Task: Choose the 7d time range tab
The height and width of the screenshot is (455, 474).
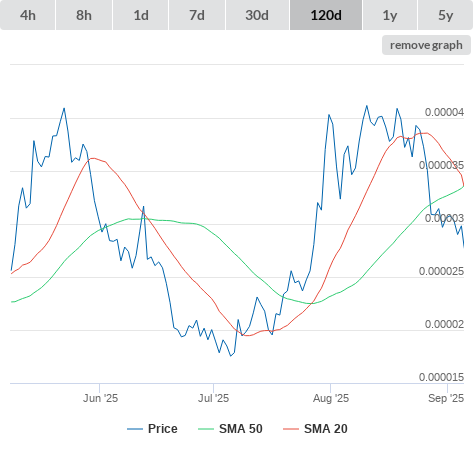Action: (197, 15)
